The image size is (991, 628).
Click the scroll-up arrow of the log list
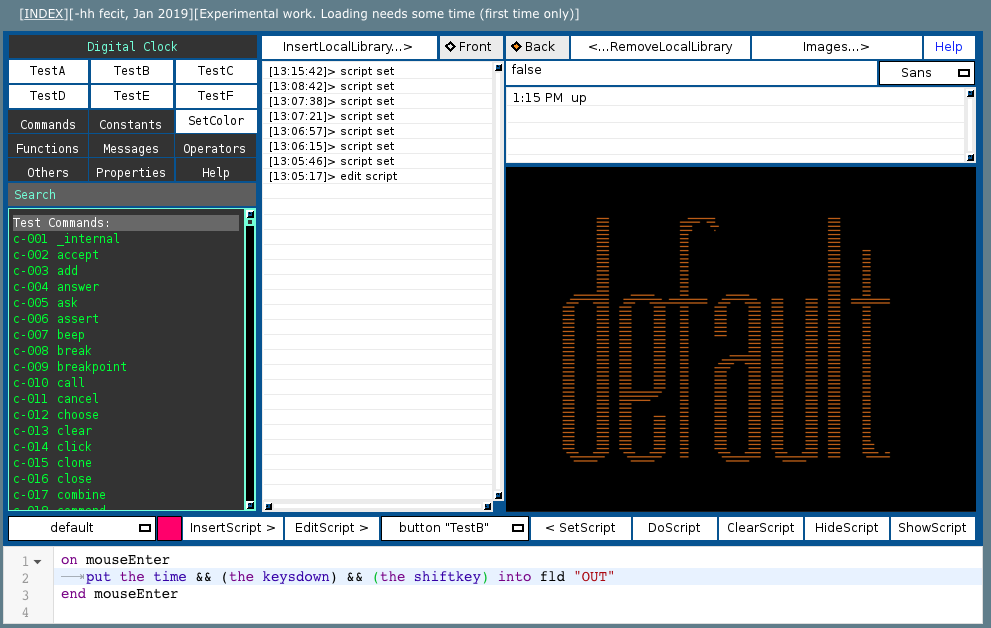498,69
